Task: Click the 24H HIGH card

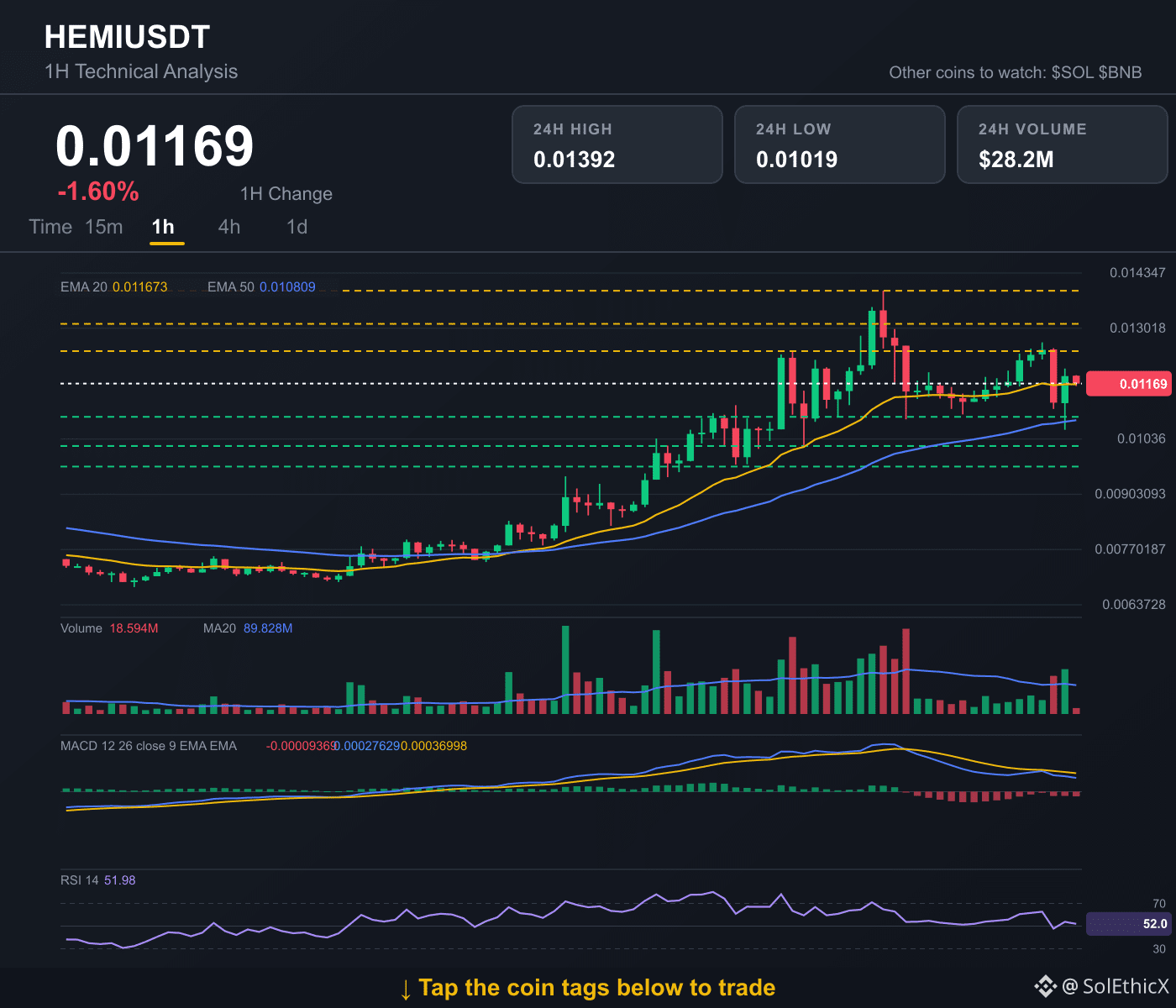Action: tap(617, 144)
